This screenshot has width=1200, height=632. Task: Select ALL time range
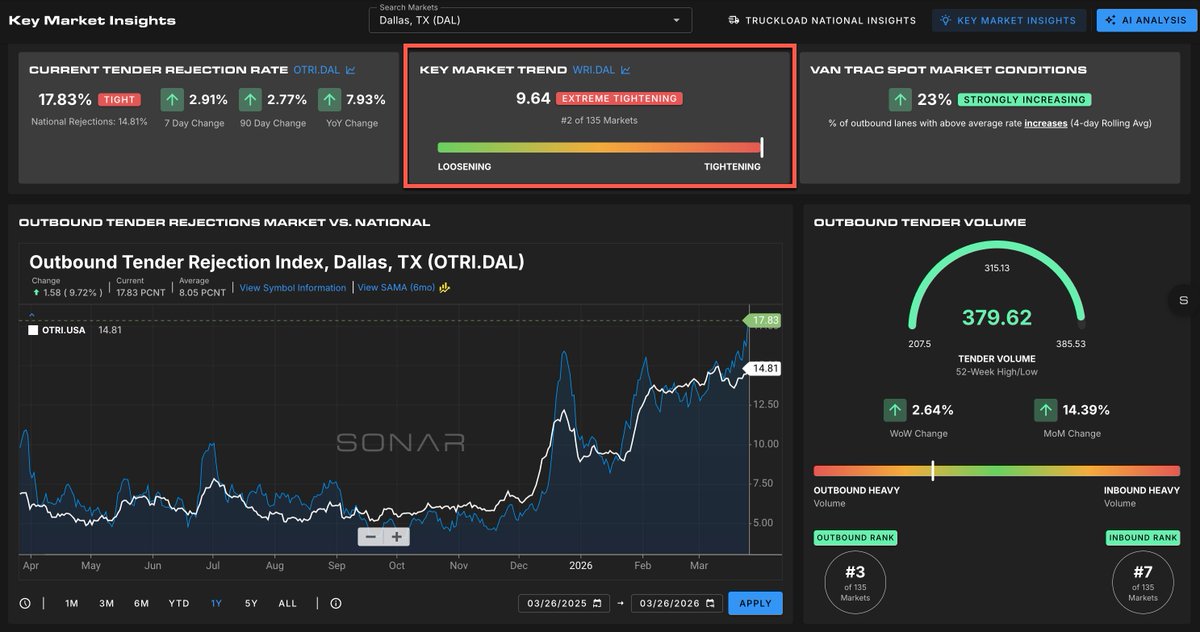click(x=288, y=603)
